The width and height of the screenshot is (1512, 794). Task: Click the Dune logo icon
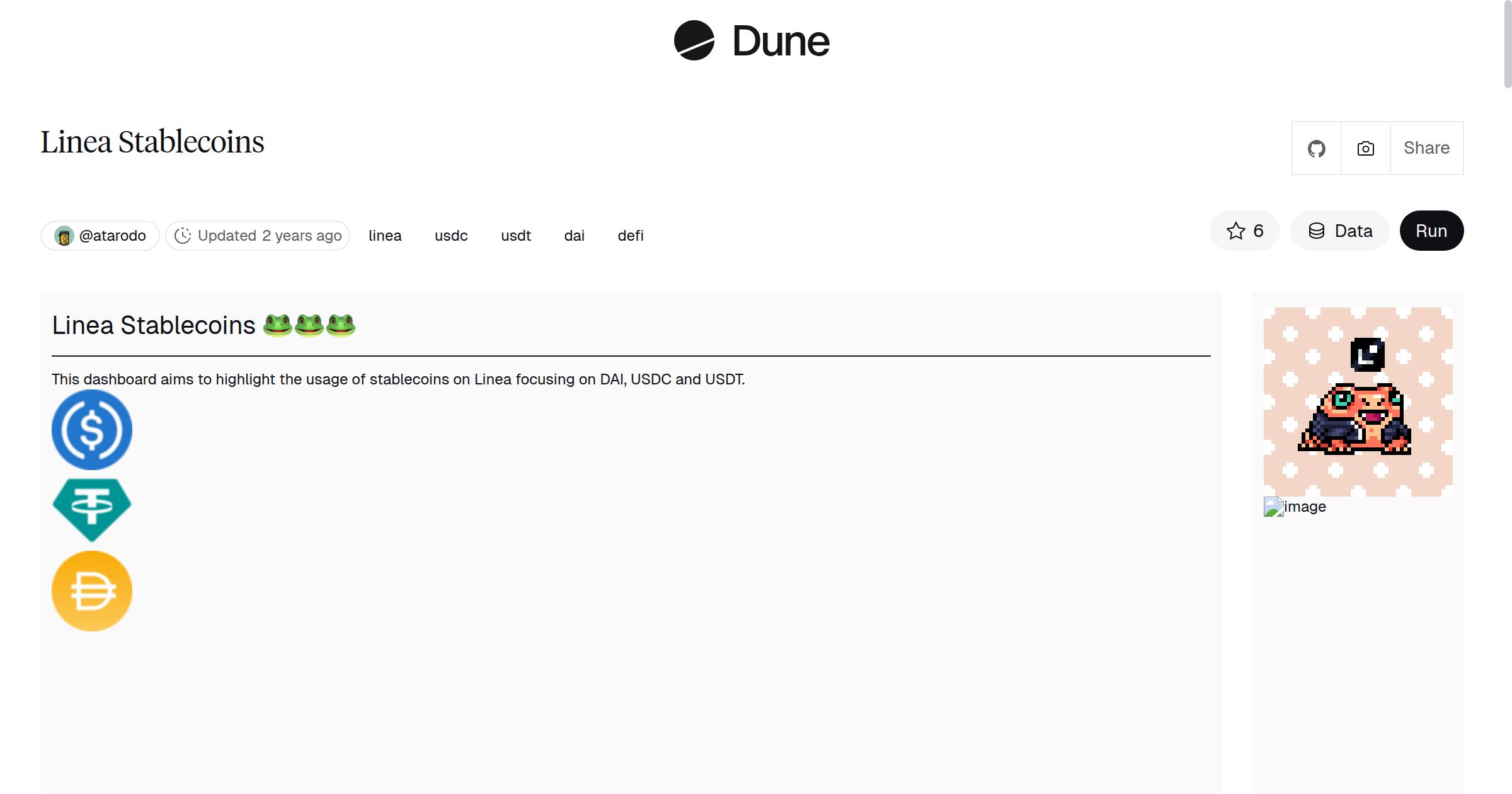tap(694, 40)
